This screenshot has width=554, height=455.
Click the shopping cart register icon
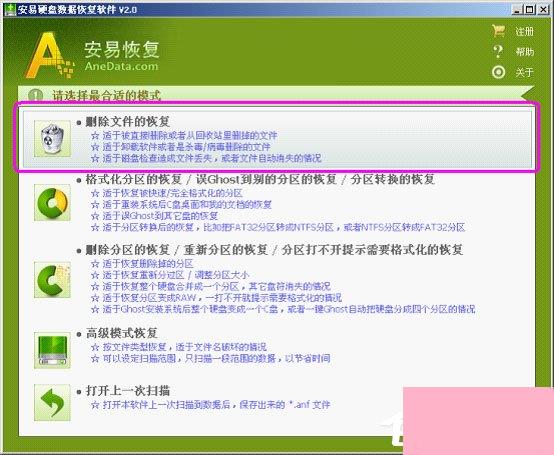point(499,31)
